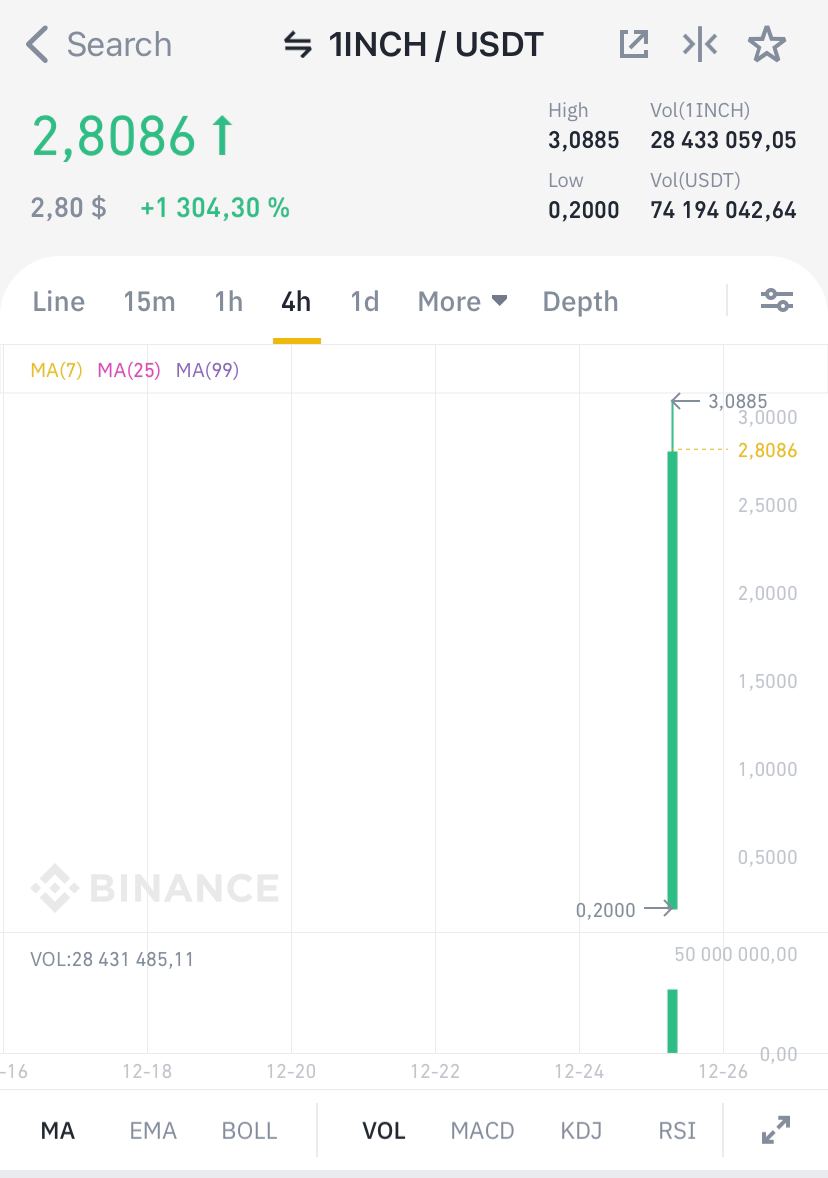Tap the MA(99) indicator label

click(207, 370)
